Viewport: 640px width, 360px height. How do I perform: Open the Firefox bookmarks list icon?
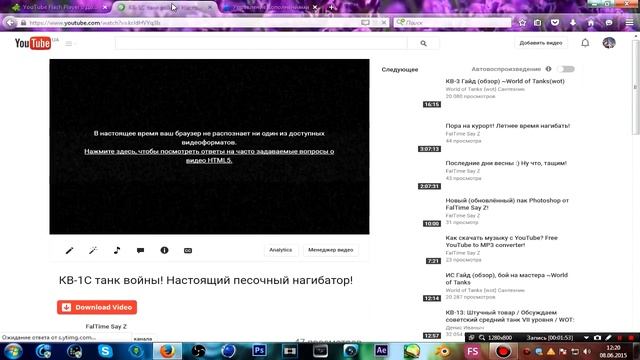tap(538, 23)
